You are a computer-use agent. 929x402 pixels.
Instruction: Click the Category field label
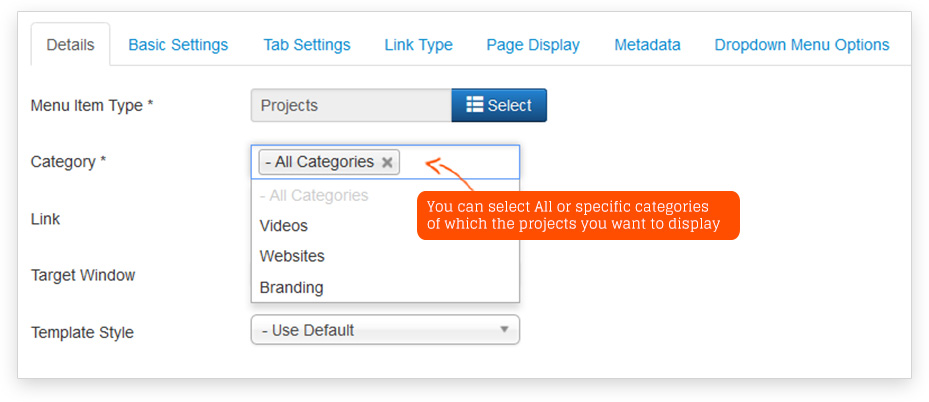[x=68, y=162]
